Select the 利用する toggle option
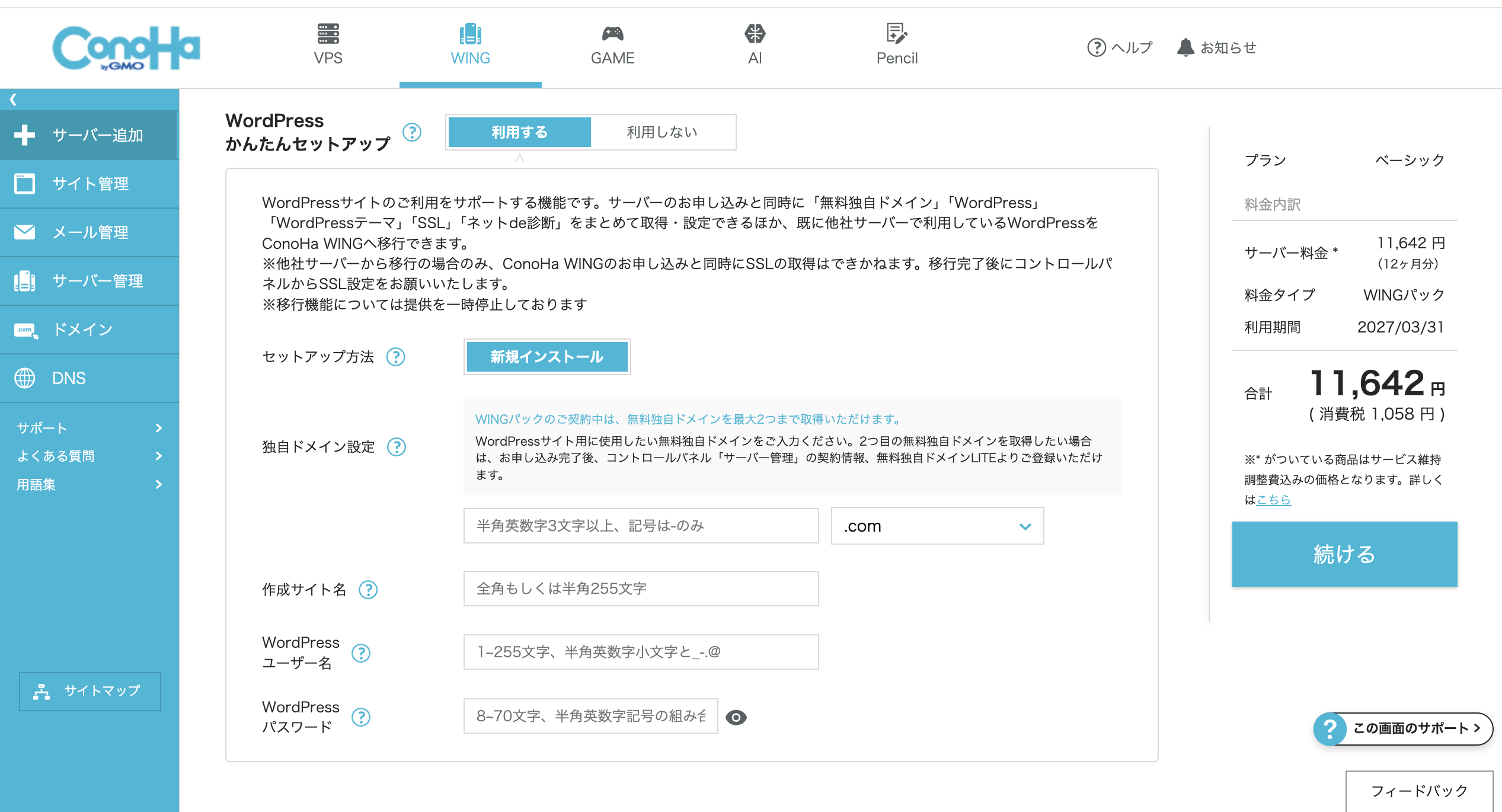 pyautogui.click(x=519, y=132)
